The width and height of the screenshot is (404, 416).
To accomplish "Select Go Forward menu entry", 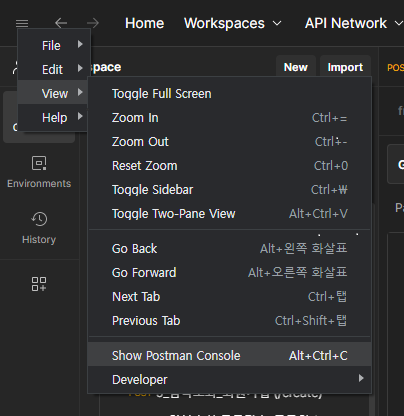I will [229, 273].
